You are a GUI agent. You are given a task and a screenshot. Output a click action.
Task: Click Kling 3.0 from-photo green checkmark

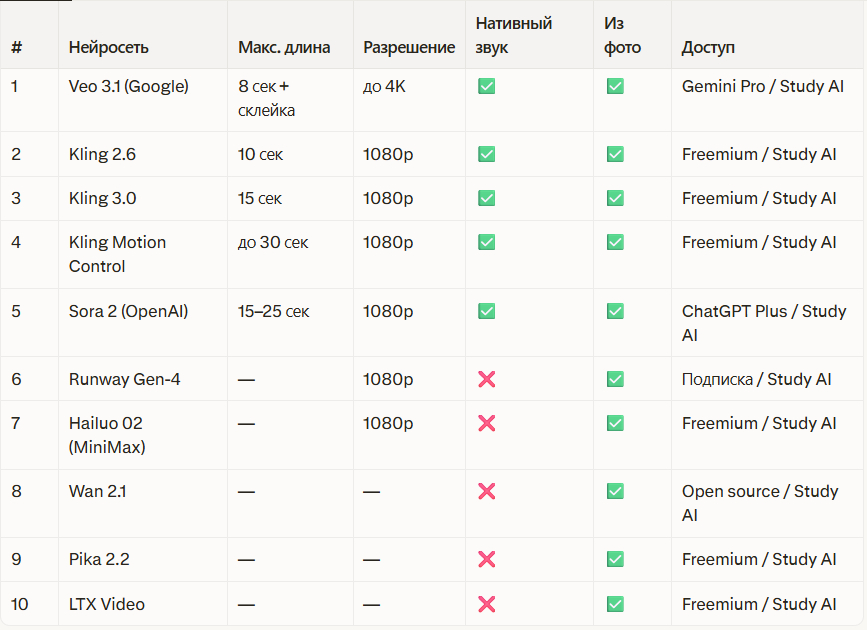tap(615, 198)
